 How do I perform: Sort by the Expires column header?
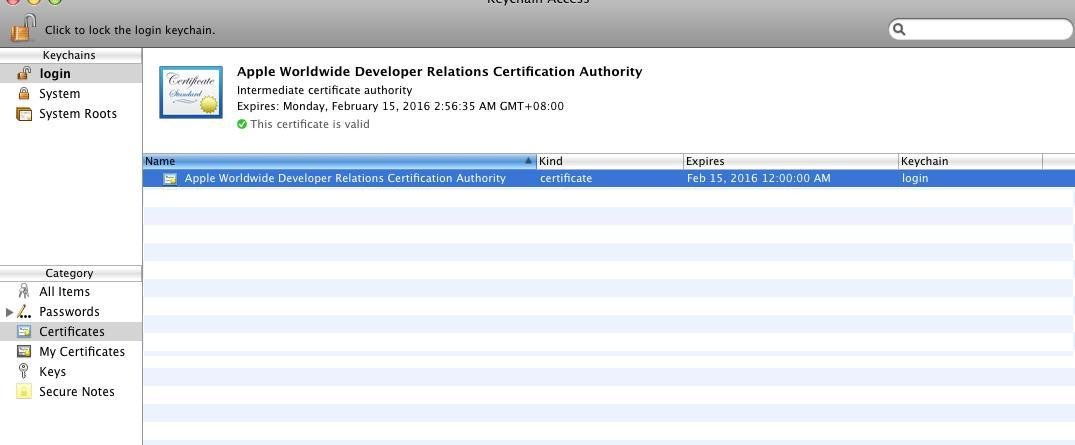tap(790, 161)
